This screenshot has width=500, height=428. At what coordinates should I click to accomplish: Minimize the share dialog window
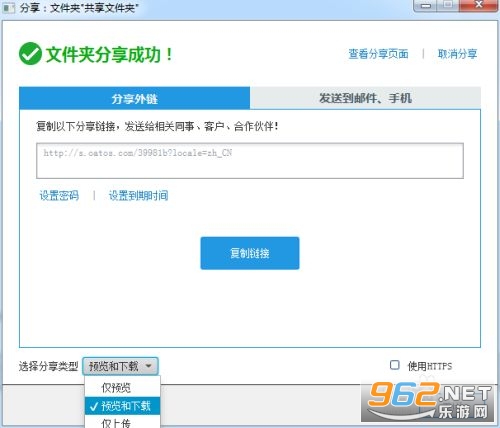point(426,5)
